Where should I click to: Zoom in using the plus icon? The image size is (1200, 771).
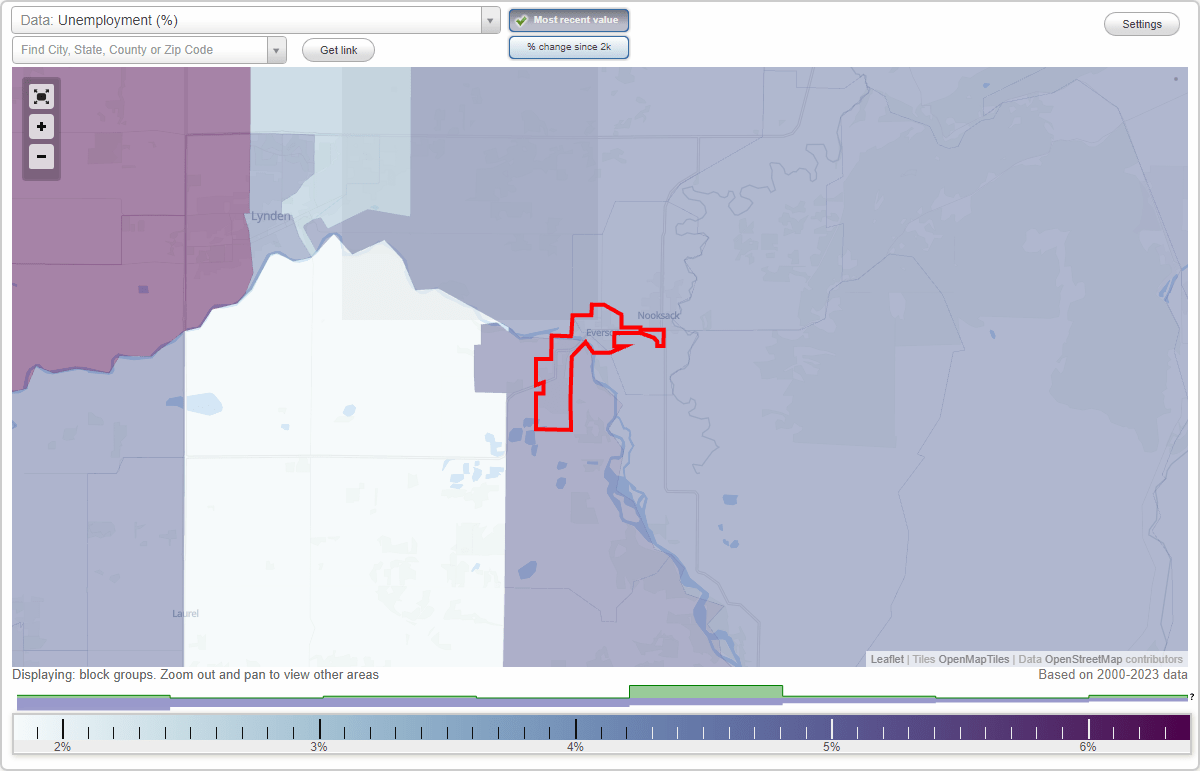(41, 127)
